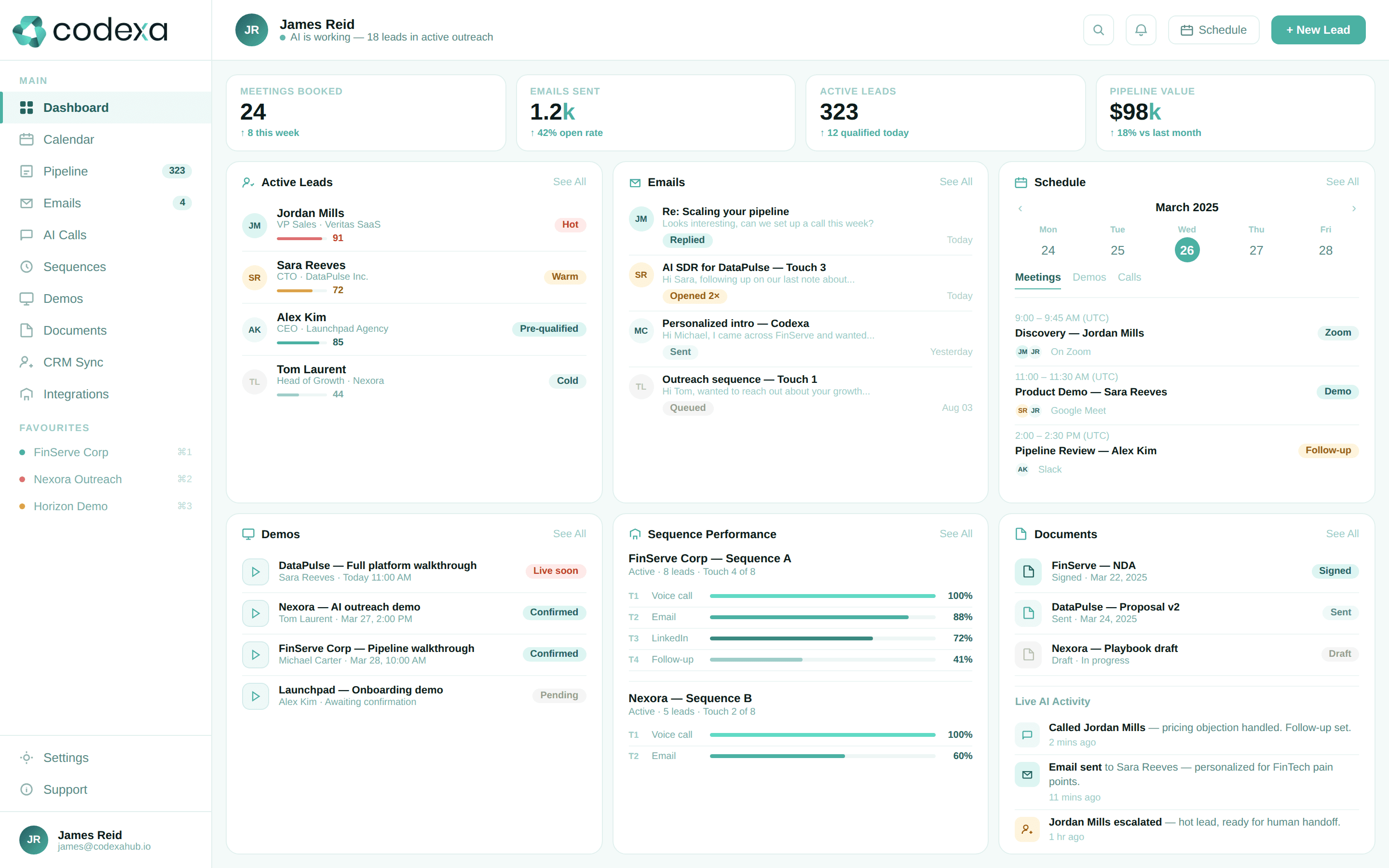Click the AI Calls sidebar icon
The image size is (1389, 868).
27,235
